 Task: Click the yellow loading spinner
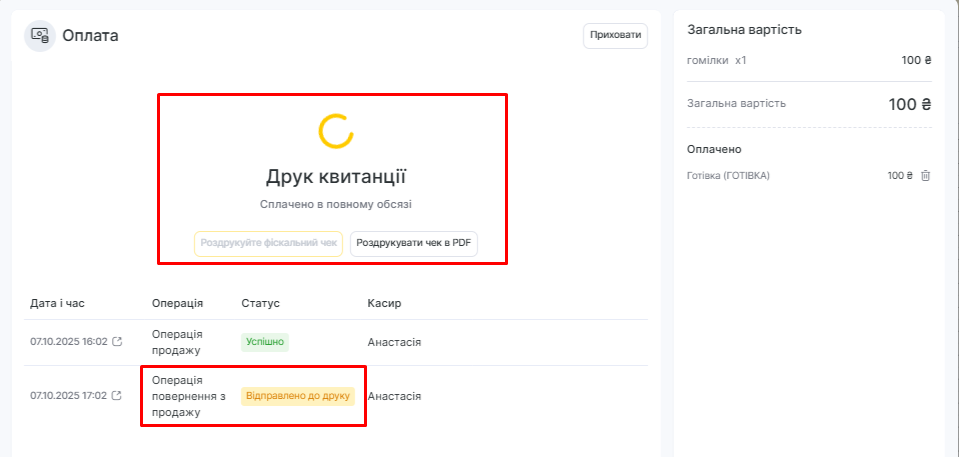click(x=335, y=130)
